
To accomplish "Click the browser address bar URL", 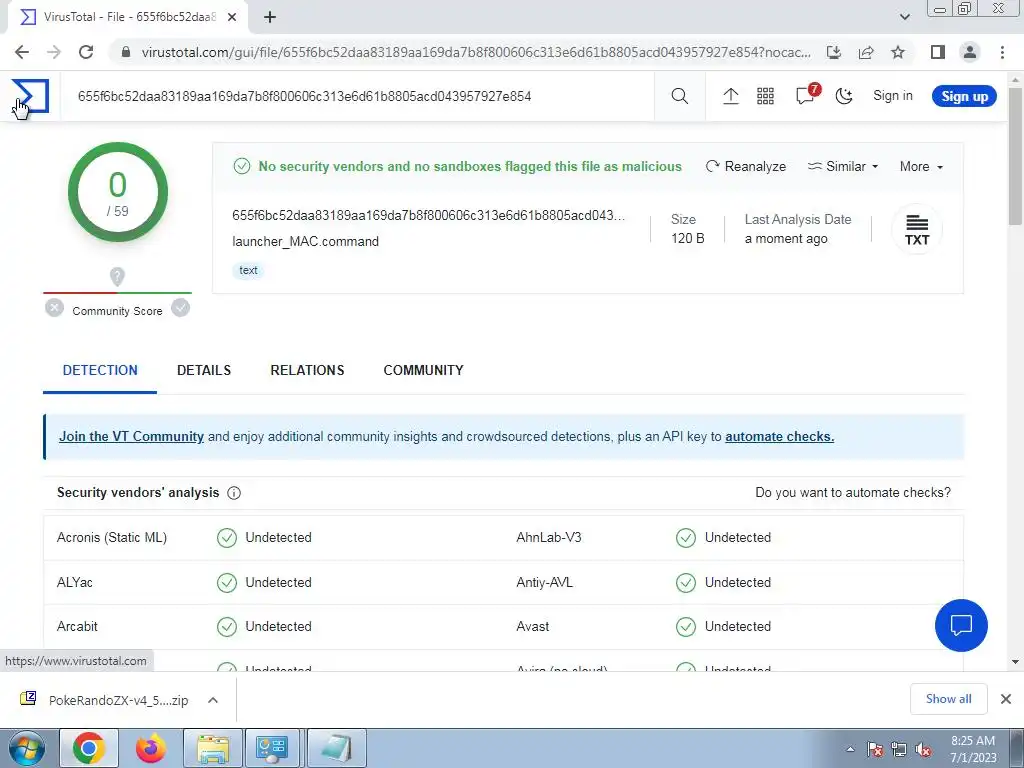I will point(476,52).
